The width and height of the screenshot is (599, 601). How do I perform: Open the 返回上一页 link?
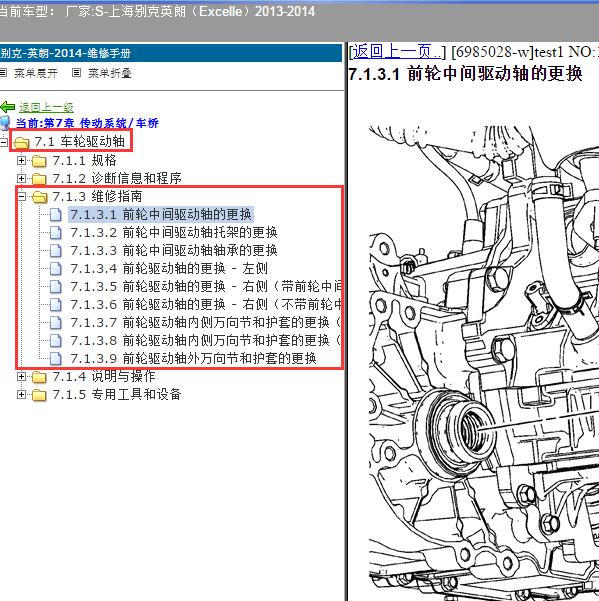click(397, 52)
